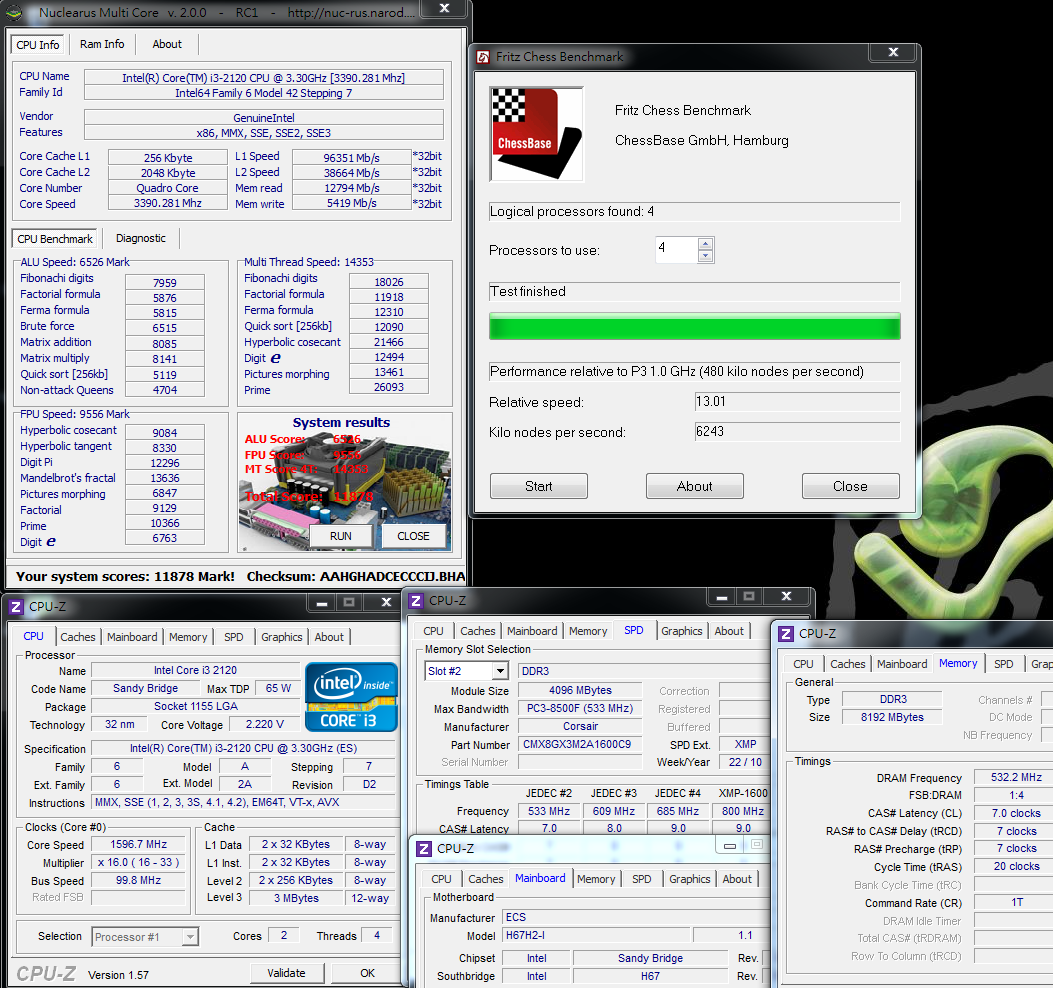
Task: Click the Max Bandwidth PC3-8500F value
Action: (580, 708)
